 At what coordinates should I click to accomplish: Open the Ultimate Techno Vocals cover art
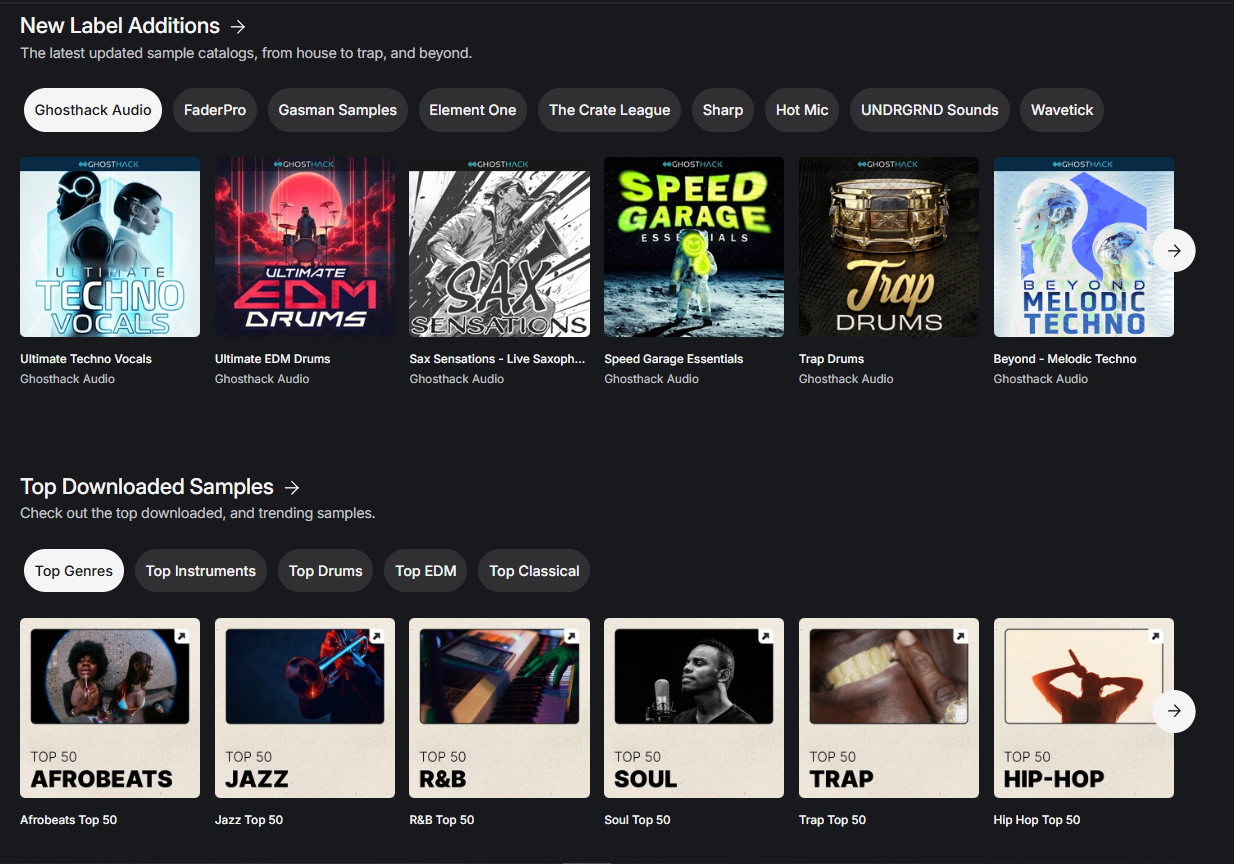110,247
